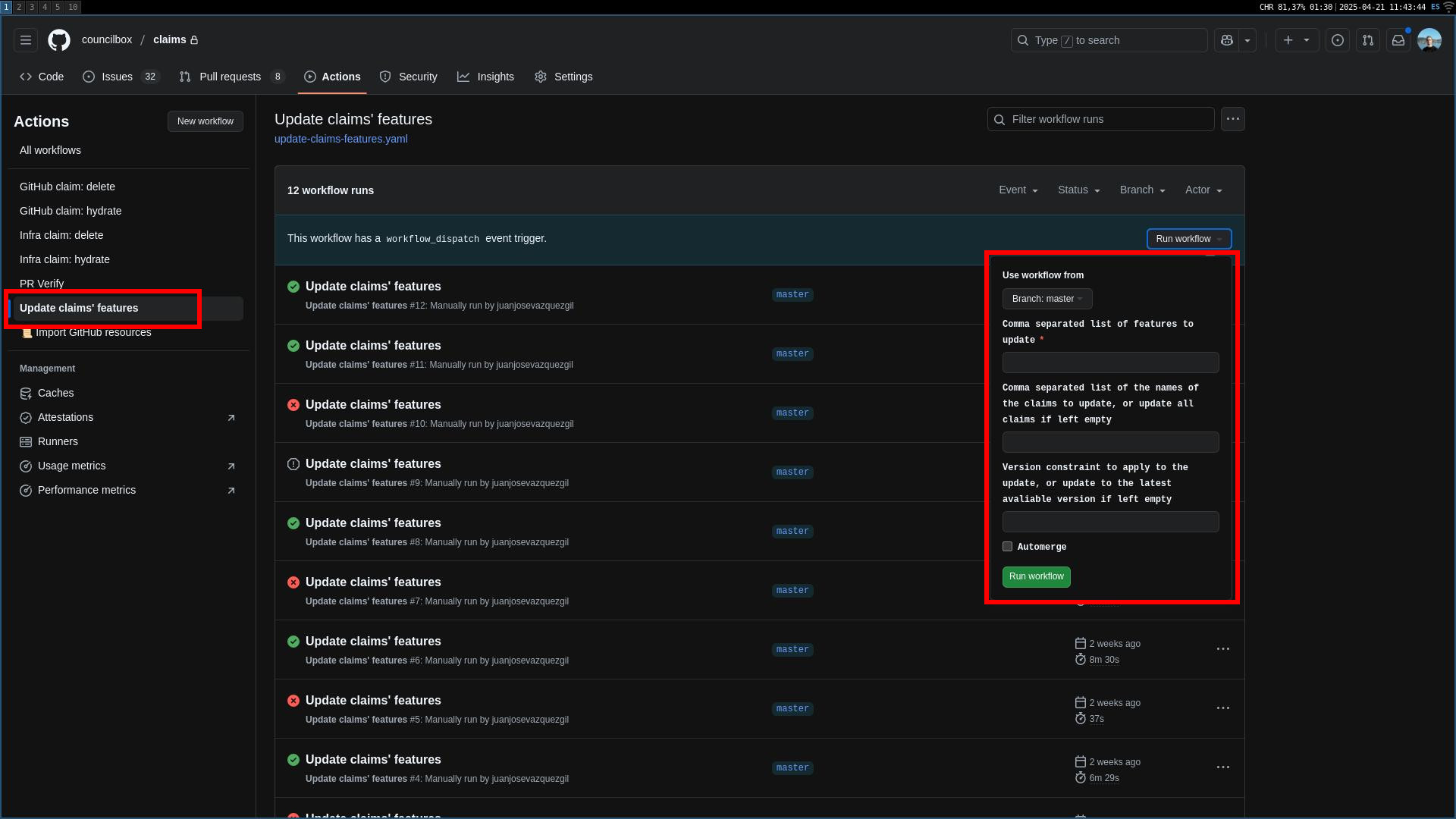The width and height of the screenshot is (1456, 819).
Task: Open the Insights tab
Action: click(486, 77)
